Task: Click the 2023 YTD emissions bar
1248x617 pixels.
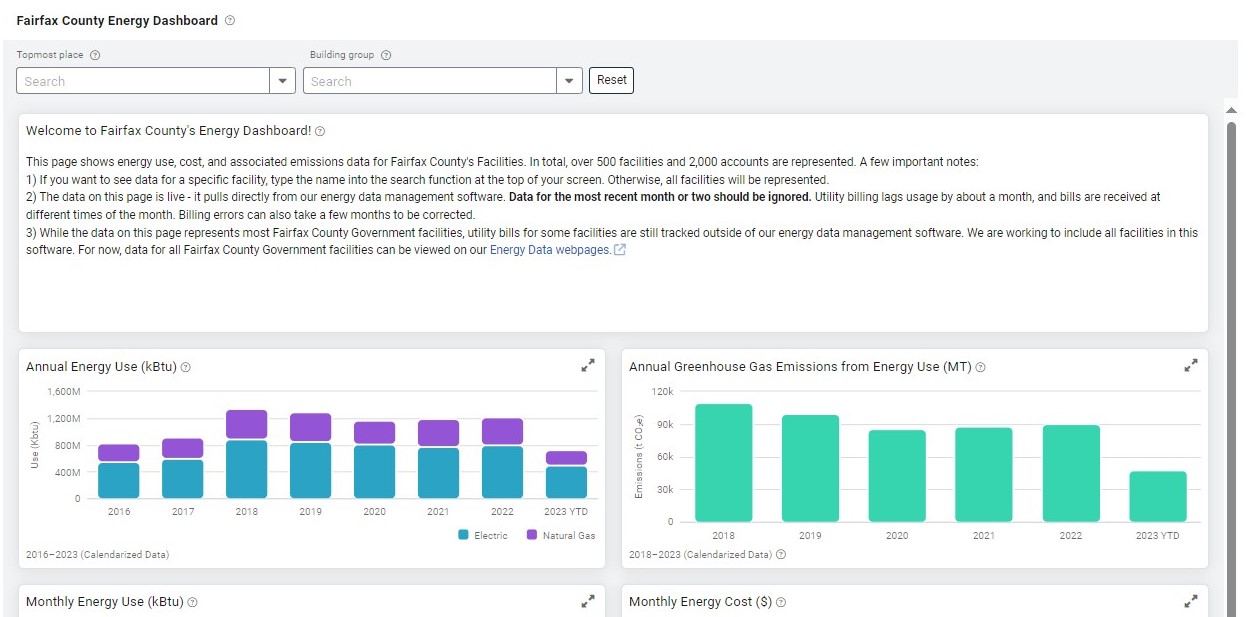Action: coord(1158,497)
